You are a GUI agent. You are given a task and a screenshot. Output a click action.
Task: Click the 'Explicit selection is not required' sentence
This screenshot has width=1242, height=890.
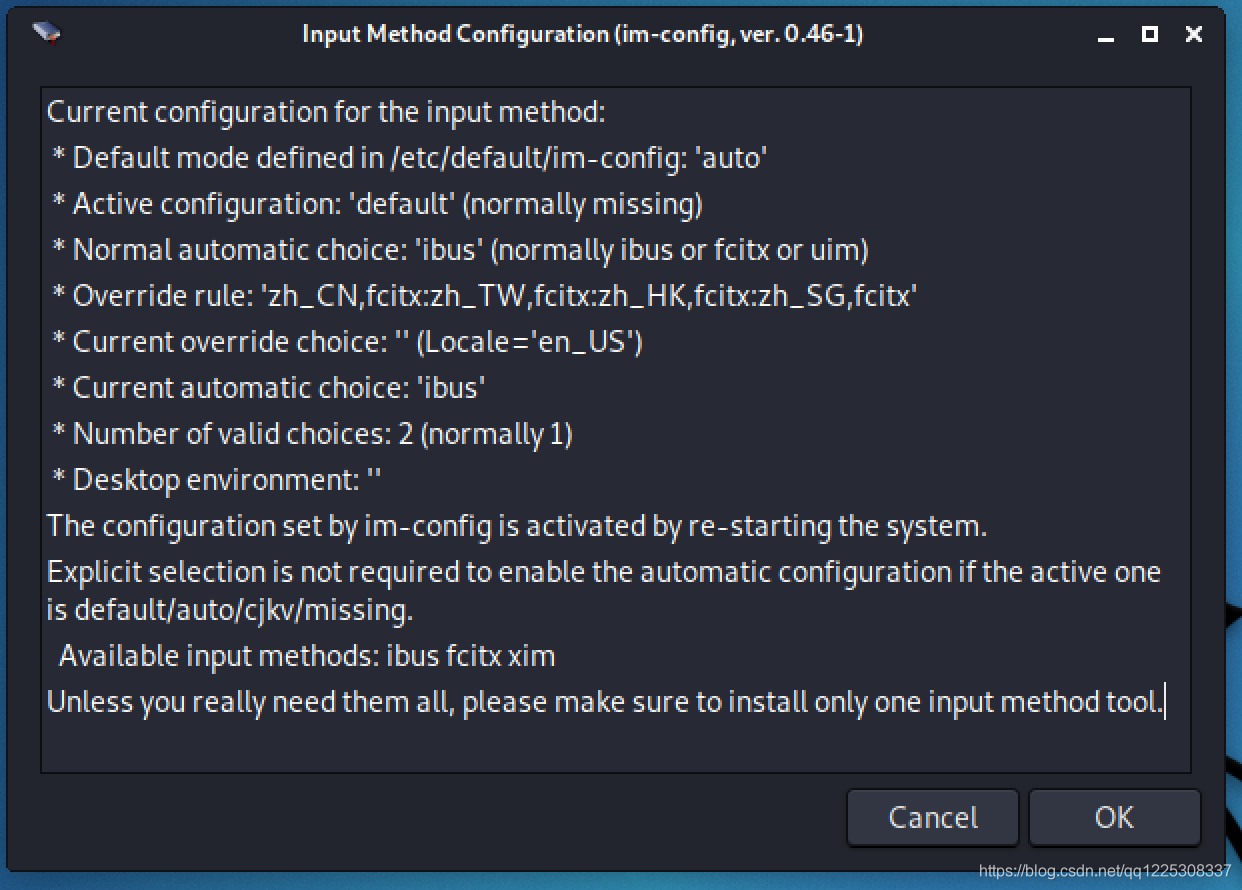603,572
